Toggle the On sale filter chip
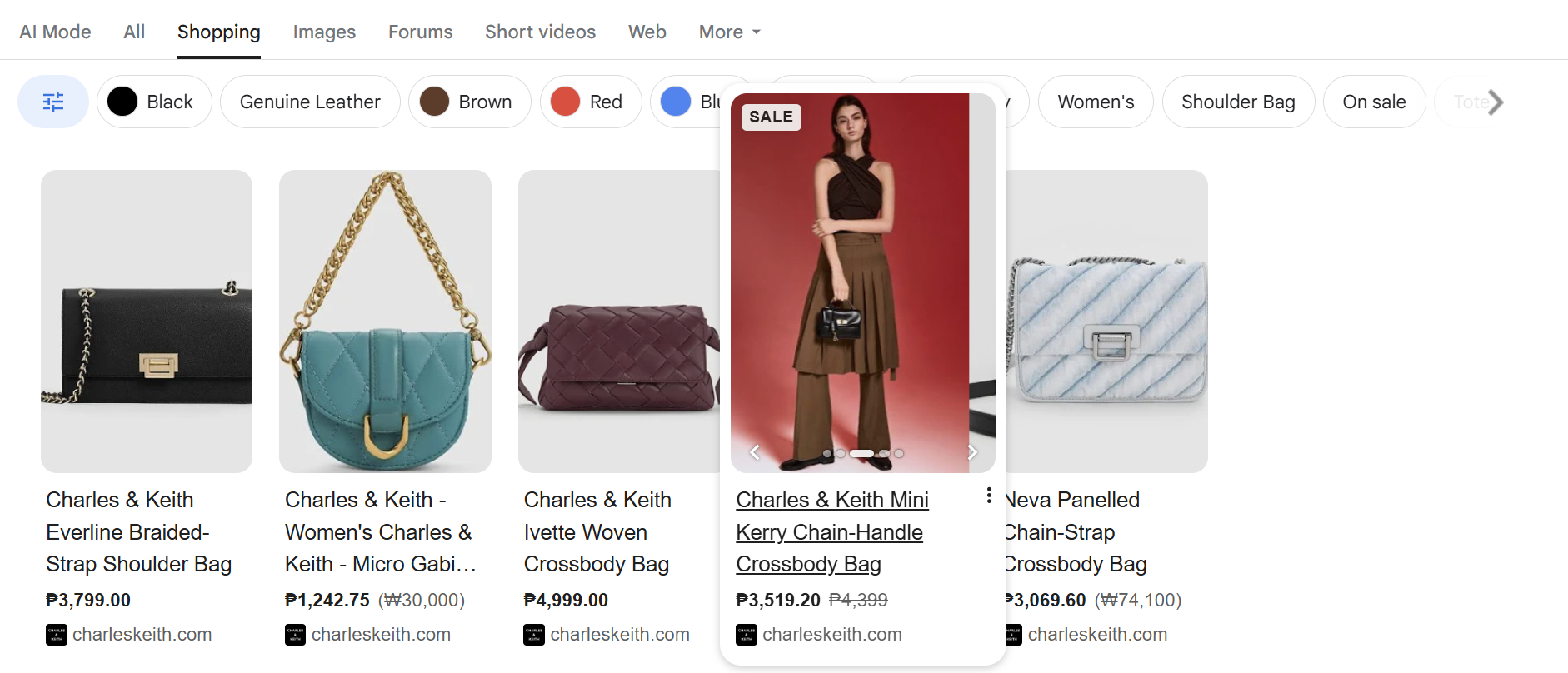Viewport: 1568px width, 673px height. click(x=1373, y=102)
